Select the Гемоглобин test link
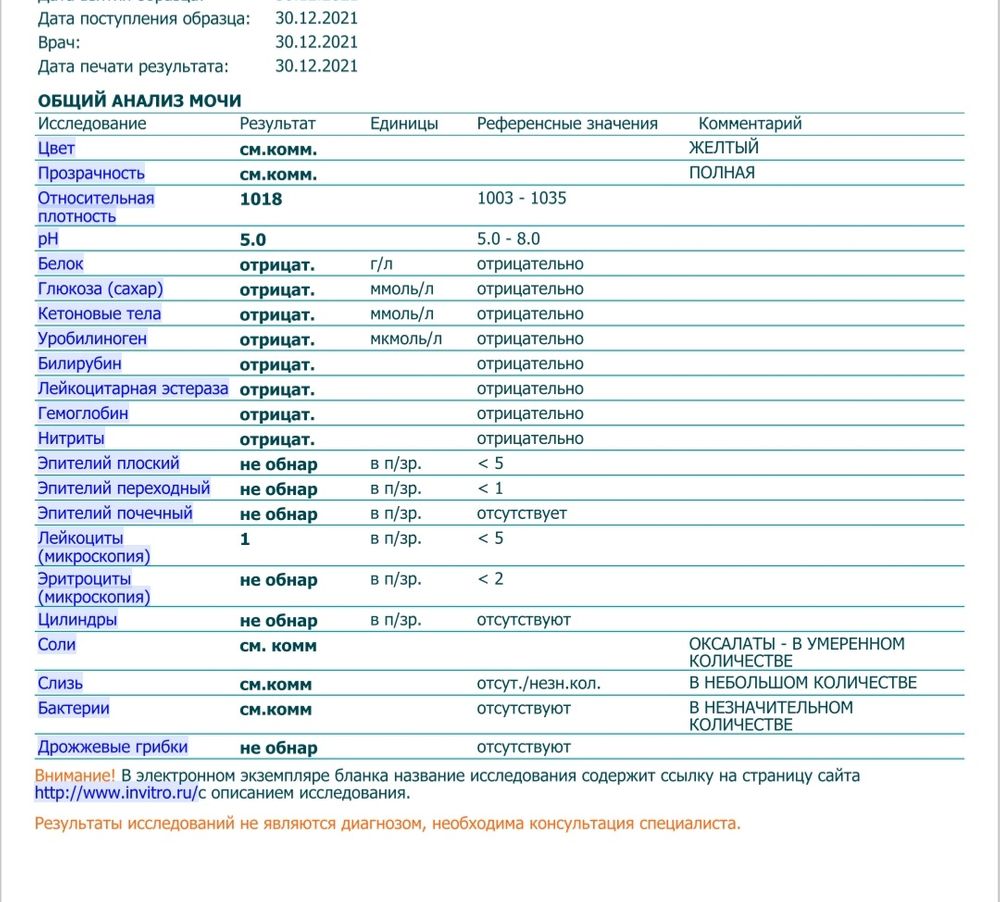This screenshot has height=902, width=1000. (83, 414)
